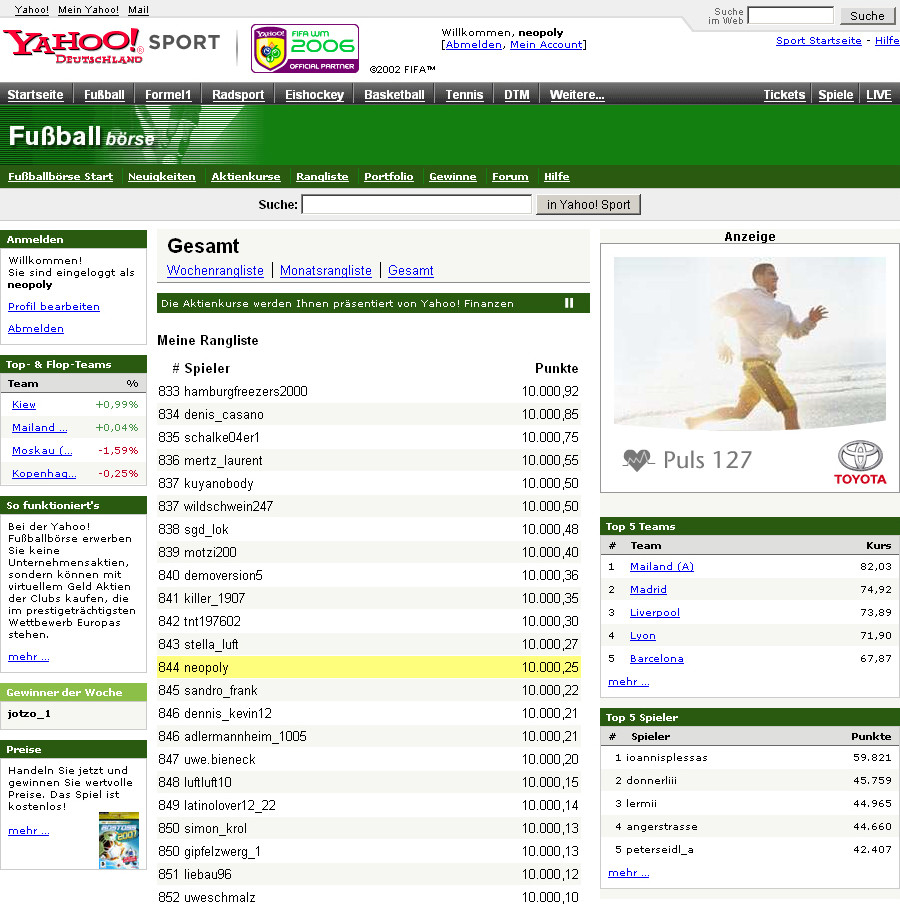Open Neuigkeiten in the green menu
900x905 pixels.
pyautogui.click(x=162, y=177)
